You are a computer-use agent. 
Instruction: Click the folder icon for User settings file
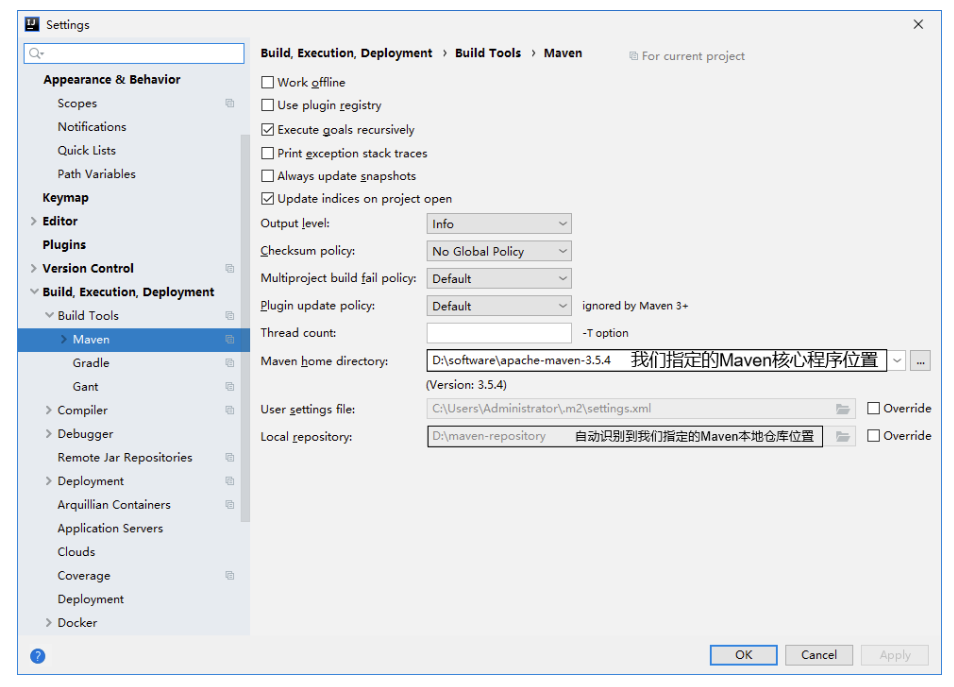[x=843, y=409]
